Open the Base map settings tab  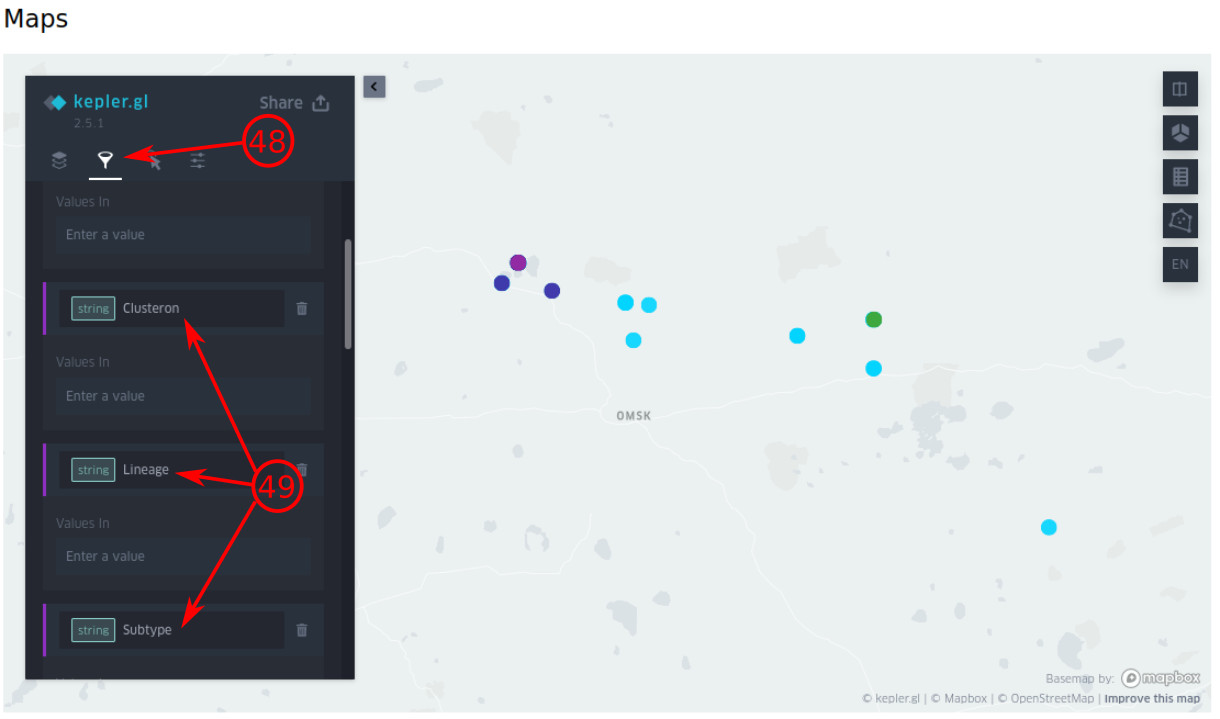click(198, 161)
